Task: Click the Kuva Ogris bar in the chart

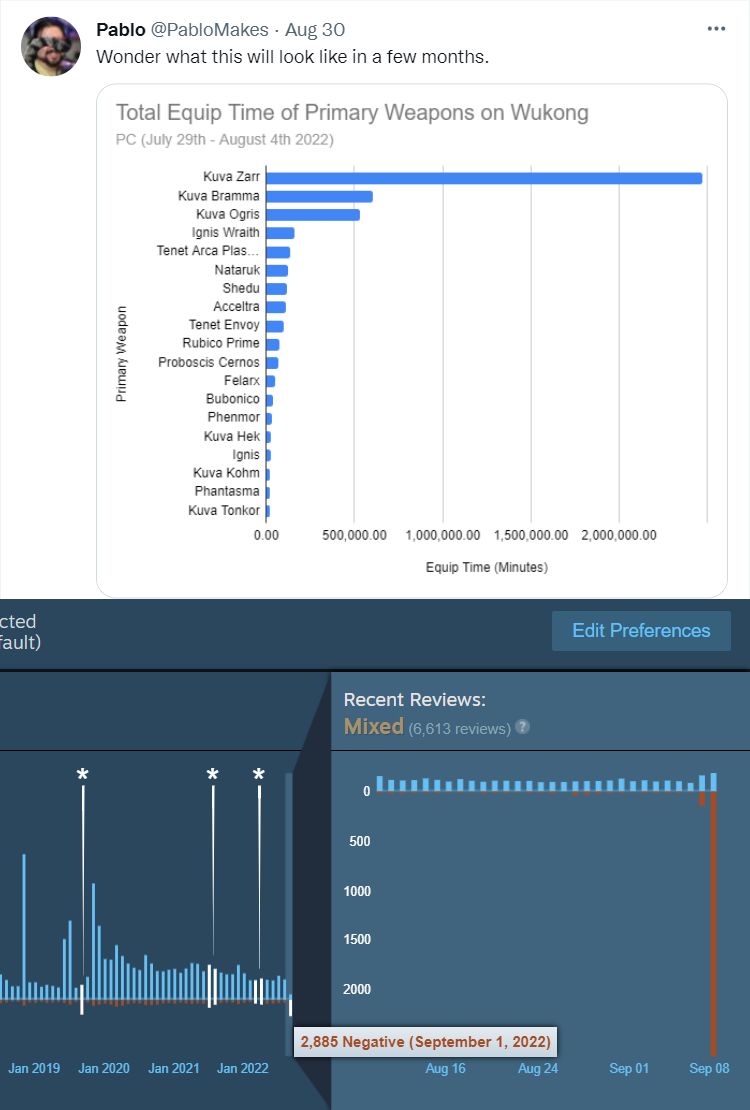Action: (x=313, y=214)
